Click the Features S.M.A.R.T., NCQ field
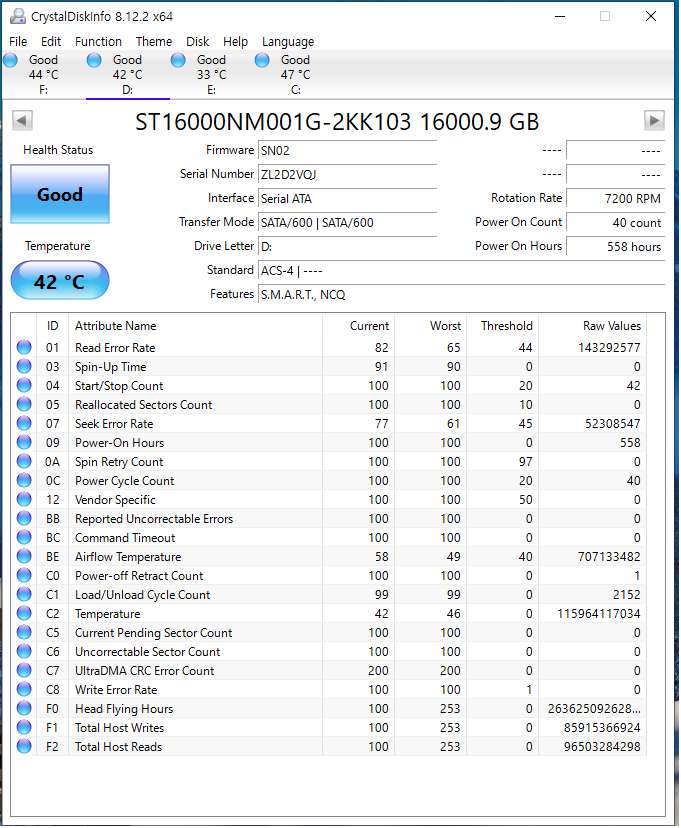This screenshot has width=681, height=828. [461, 295]
